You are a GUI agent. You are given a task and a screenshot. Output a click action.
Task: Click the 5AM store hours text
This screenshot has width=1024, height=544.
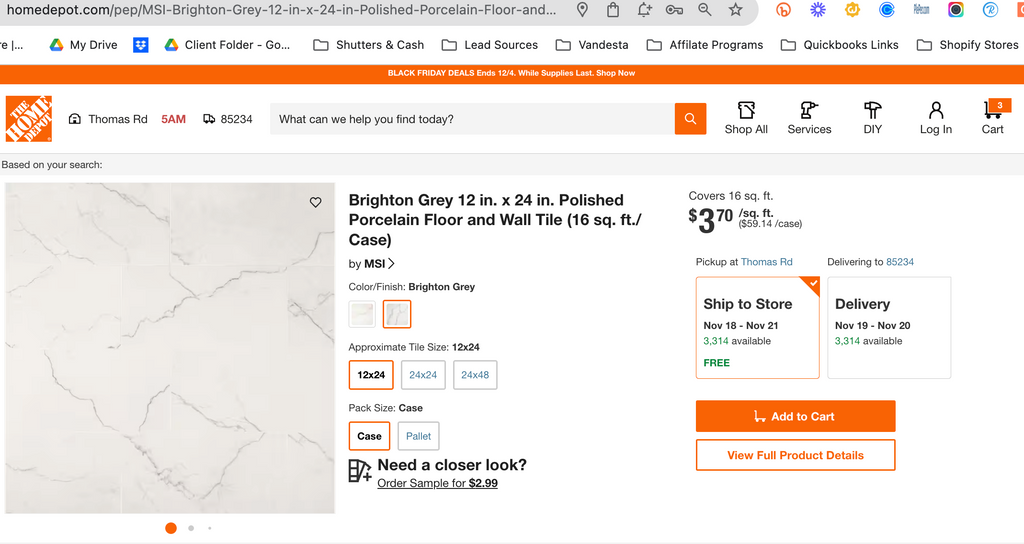point(174,119)
